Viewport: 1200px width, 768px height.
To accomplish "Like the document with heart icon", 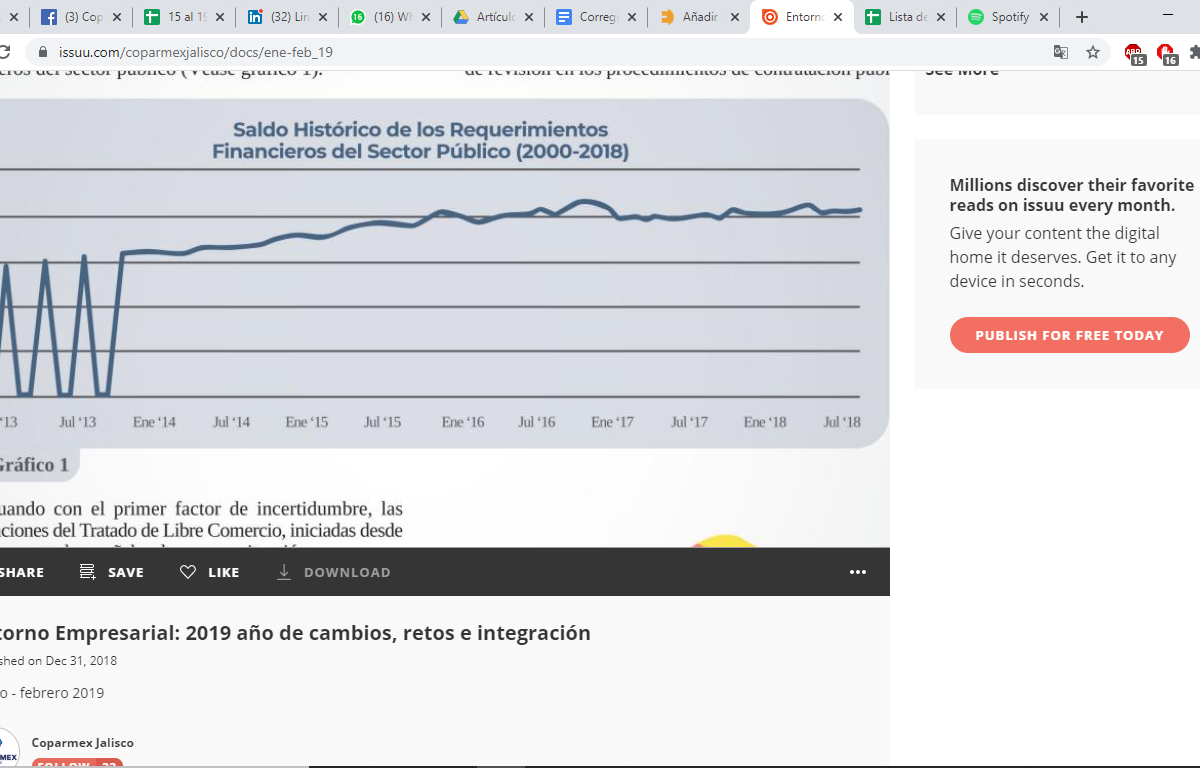I will (x=188, y=572).
